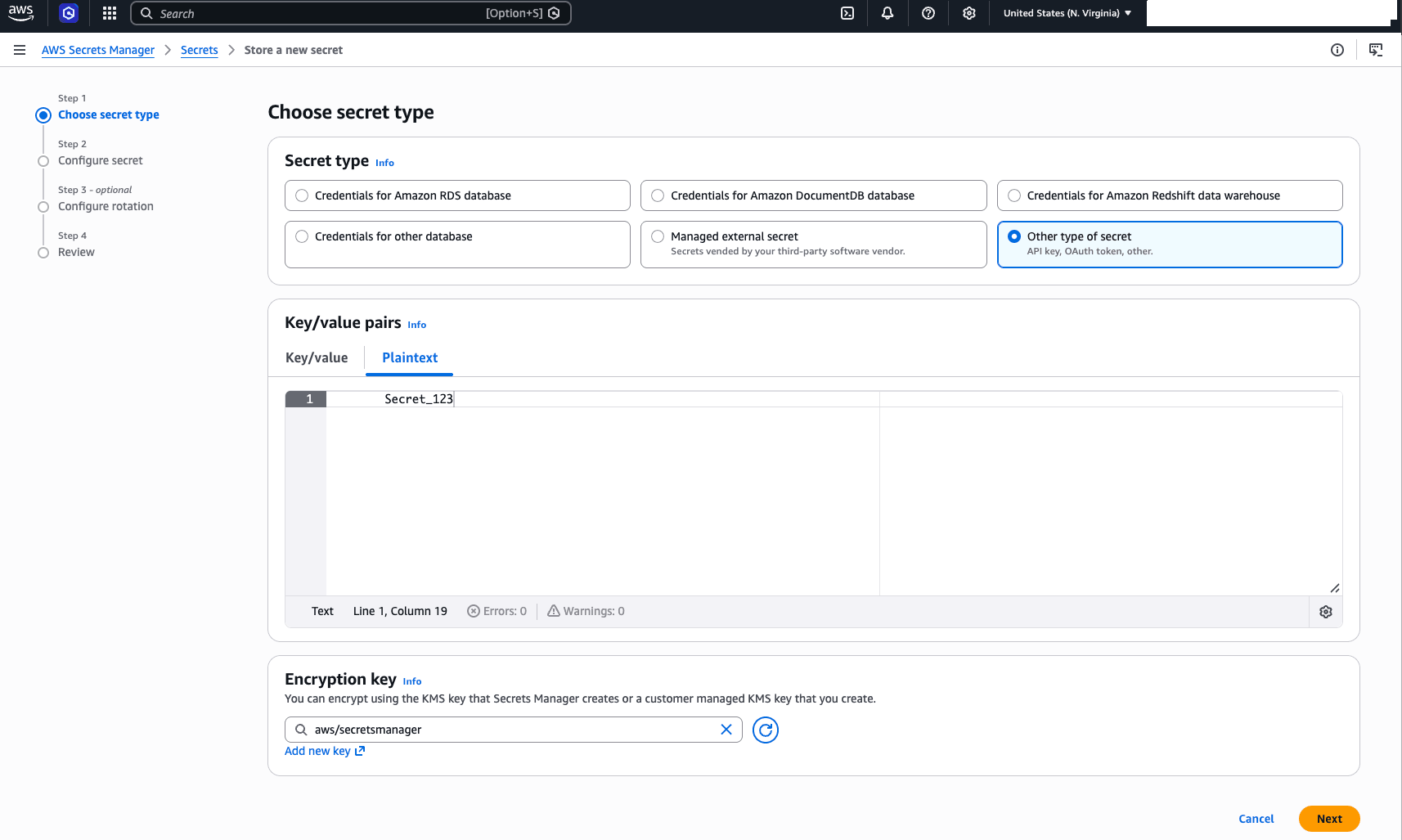This screenshot has height=840, width=1402.
Task: Open Info link next to Key/value pairs
Action: click(416, 325)
